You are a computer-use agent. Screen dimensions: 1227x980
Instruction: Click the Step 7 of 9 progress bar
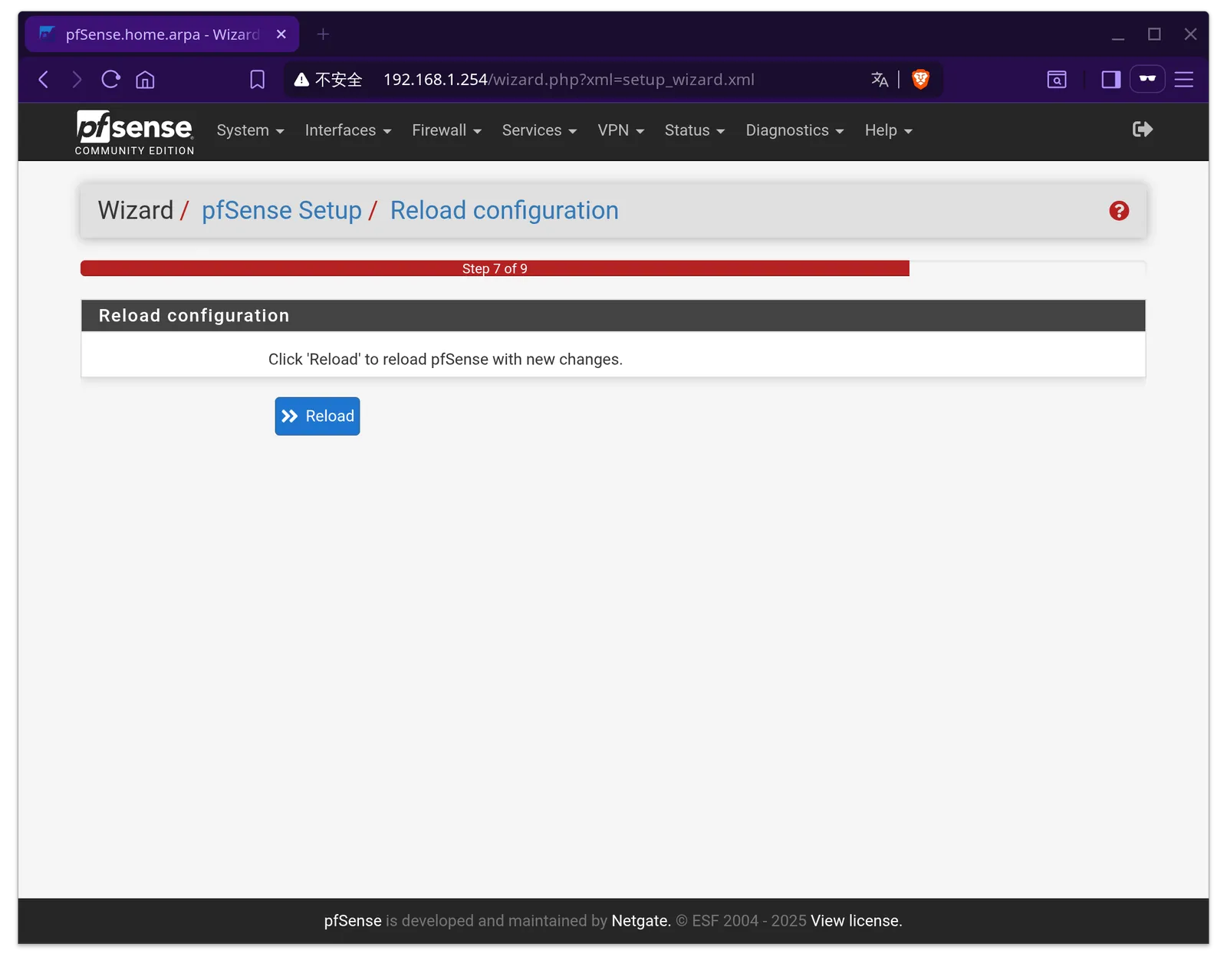(495, 268)
